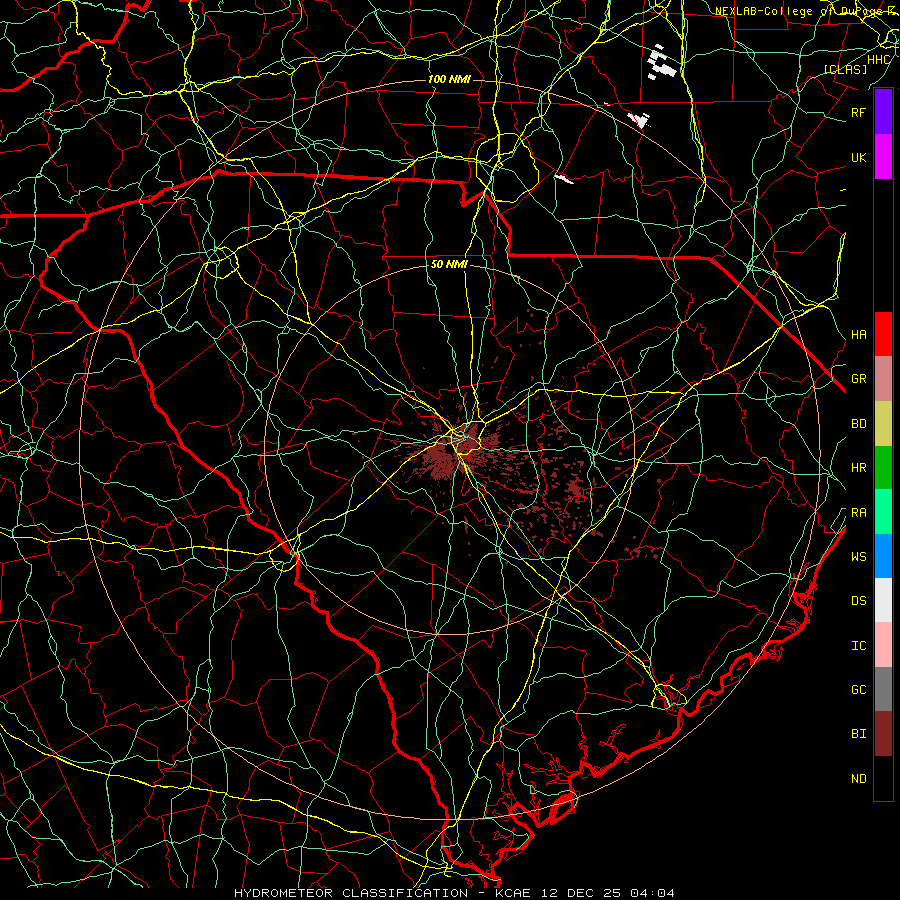
Task: Choose the light pink IC legend swatch
Action: [883, 645]
